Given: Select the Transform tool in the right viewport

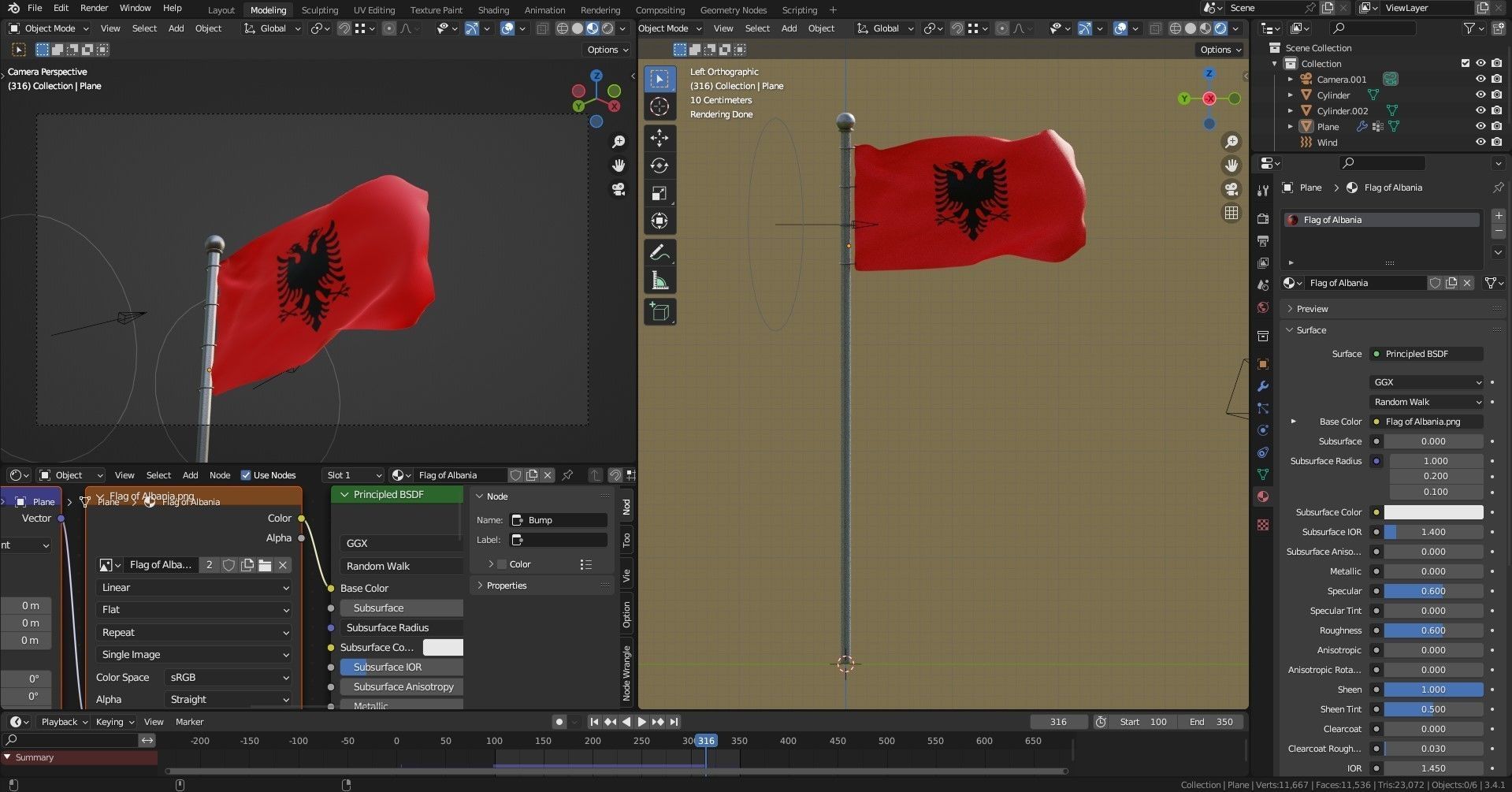Looking at the screenshot, I should 659,221.
